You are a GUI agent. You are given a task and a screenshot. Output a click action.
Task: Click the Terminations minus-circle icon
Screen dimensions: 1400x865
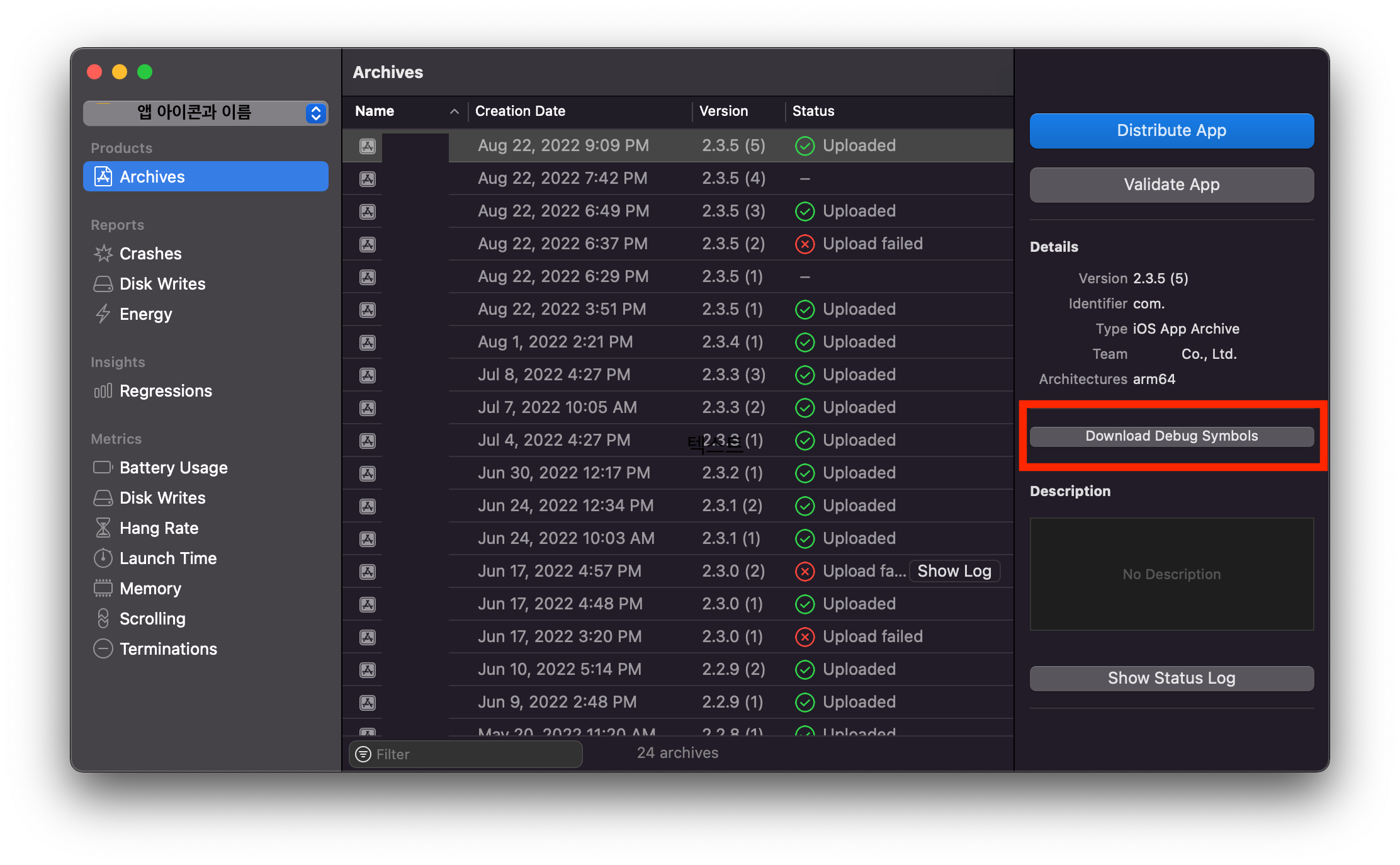click(x=103, y=648)
